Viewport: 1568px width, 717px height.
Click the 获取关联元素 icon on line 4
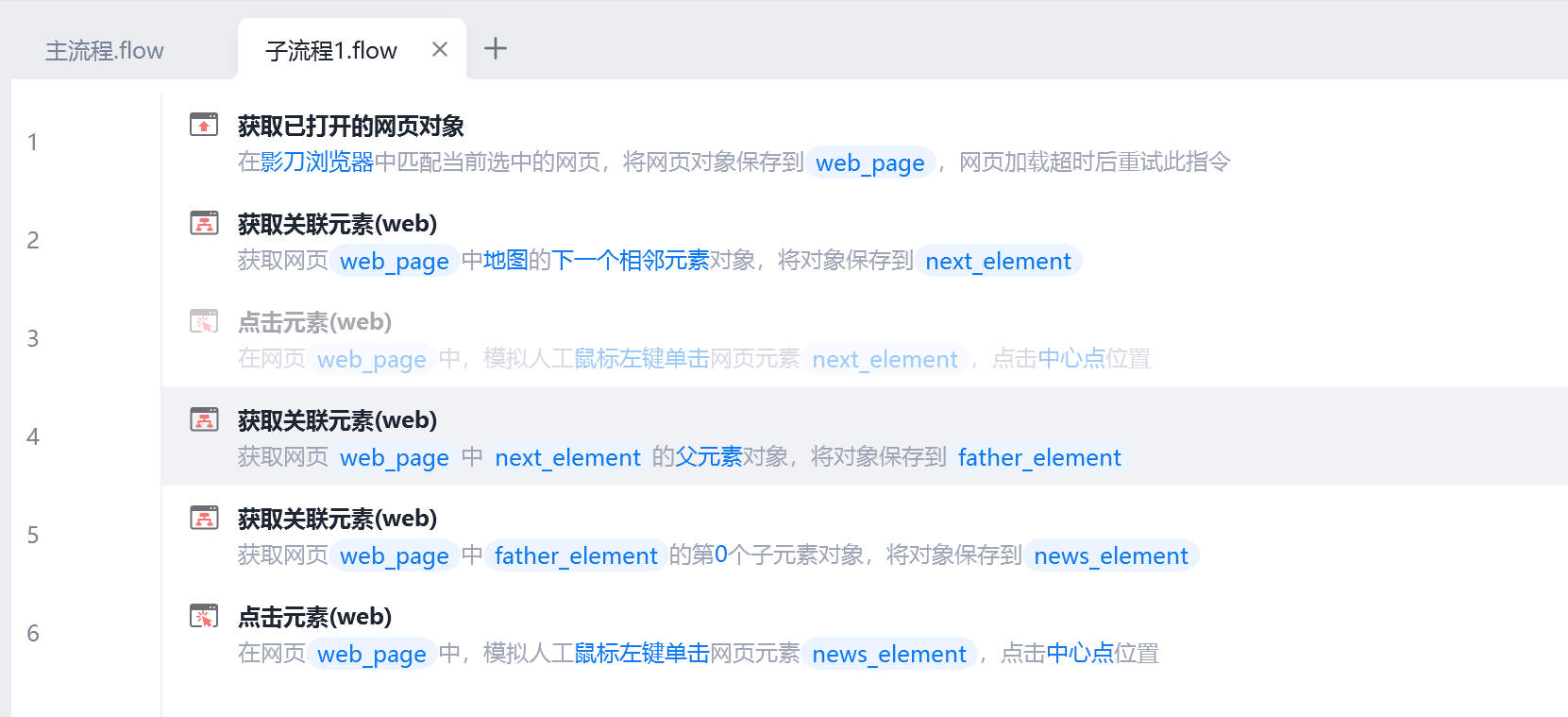click(204, 419)
